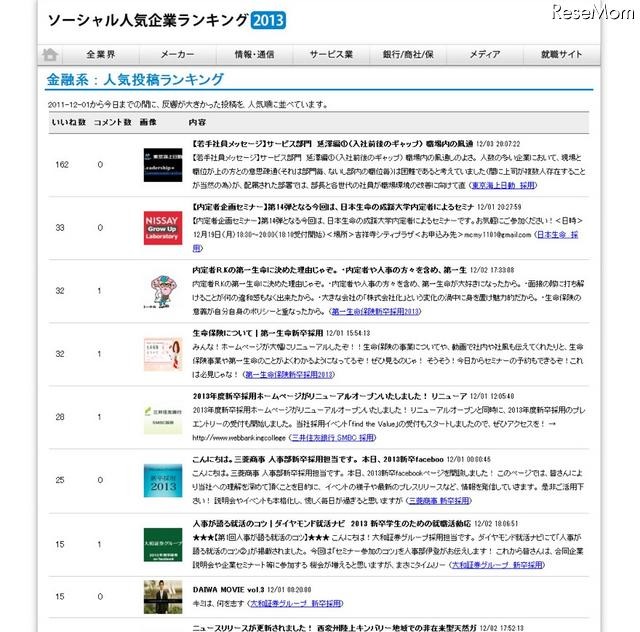Switch to the 銀行/商社/保 tab
Image resolution: width=640 pixels, height=632 pixels.
click(408, 54)
